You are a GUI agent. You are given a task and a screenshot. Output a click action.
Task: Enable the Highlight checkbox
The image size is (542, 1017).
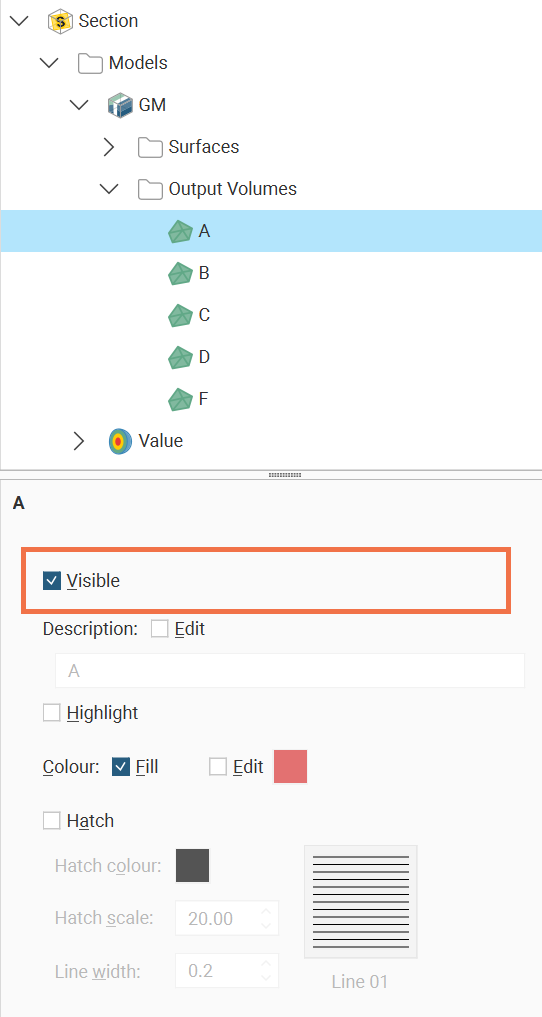[x=52, y=713]
